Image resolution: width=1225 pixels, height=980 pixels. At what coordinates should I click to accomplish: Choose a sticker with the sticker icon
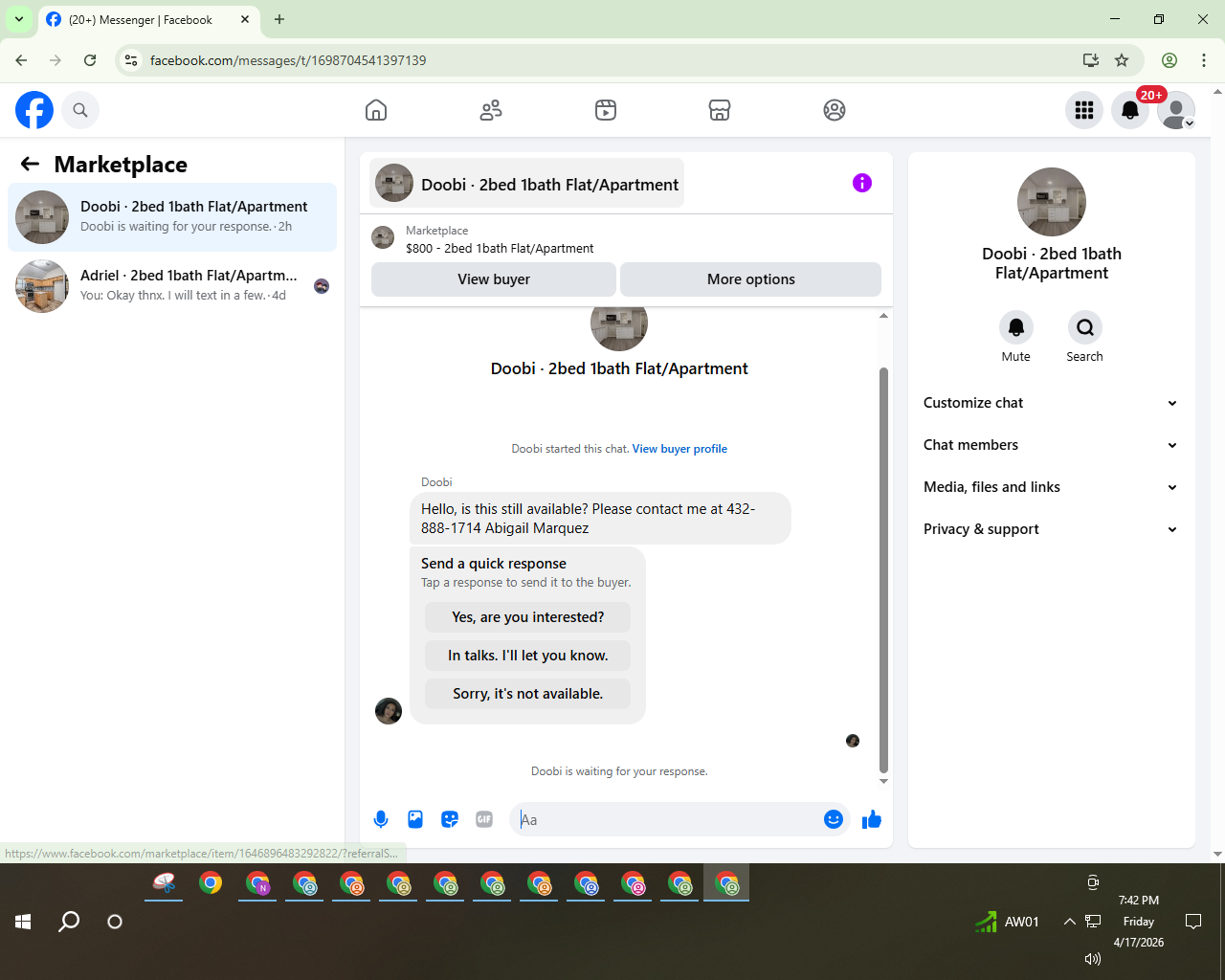[x=450, y=819]
